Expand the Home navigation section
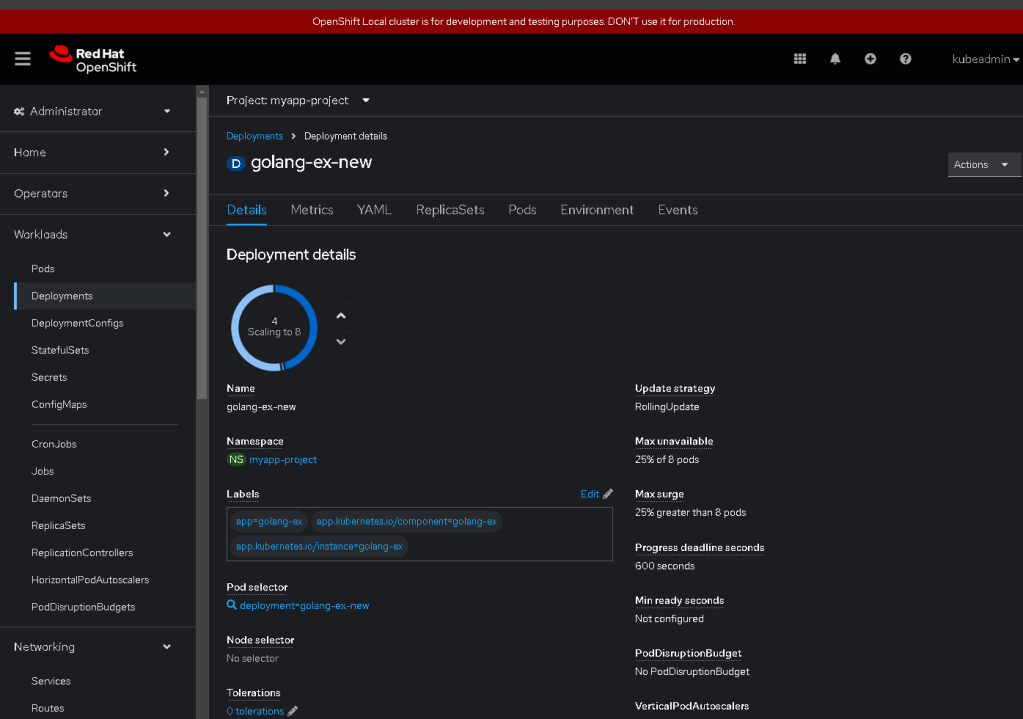 92,152
